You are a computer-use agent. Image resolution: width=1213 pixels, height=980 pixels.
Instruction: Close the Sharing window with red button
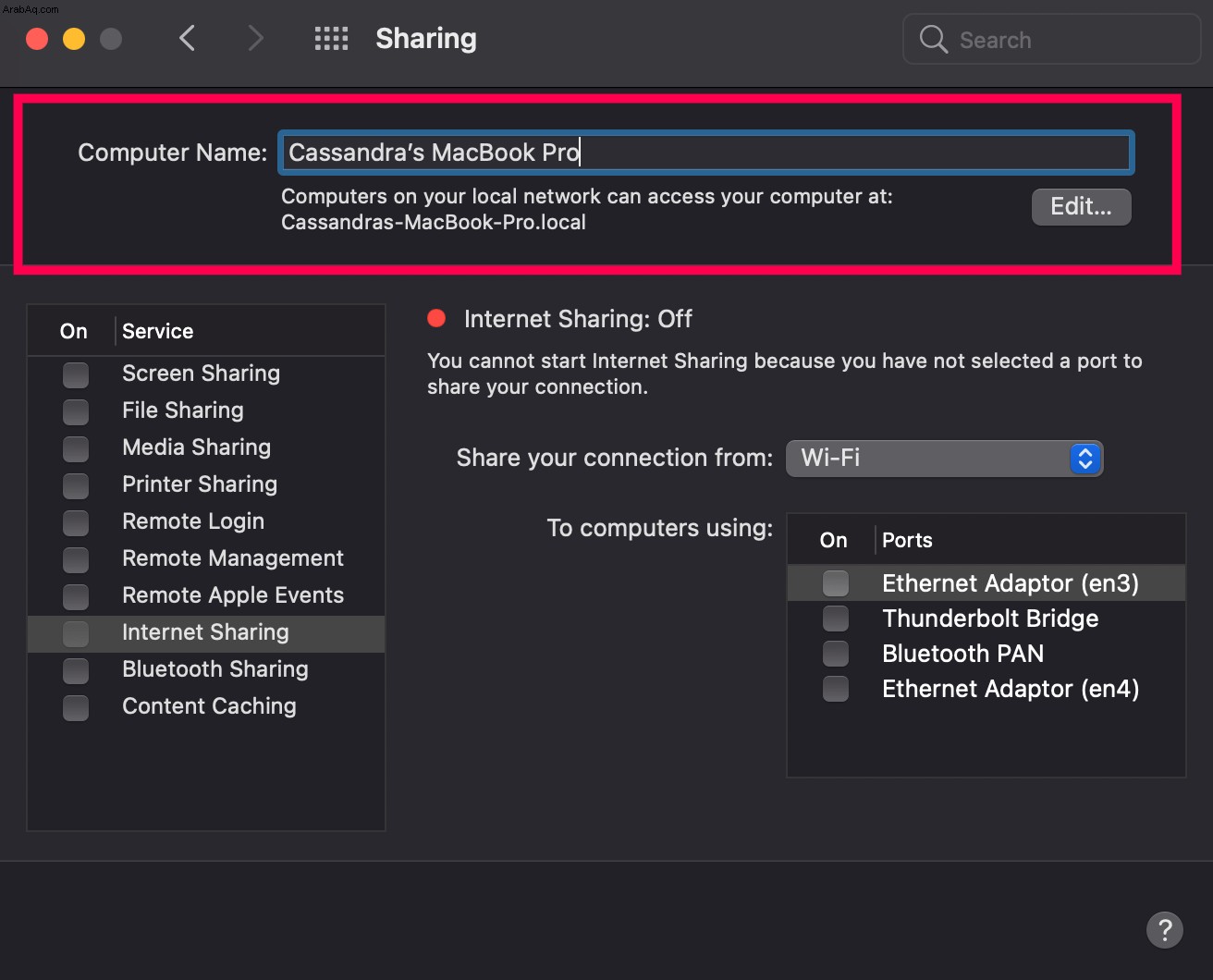tap(37, 39)
